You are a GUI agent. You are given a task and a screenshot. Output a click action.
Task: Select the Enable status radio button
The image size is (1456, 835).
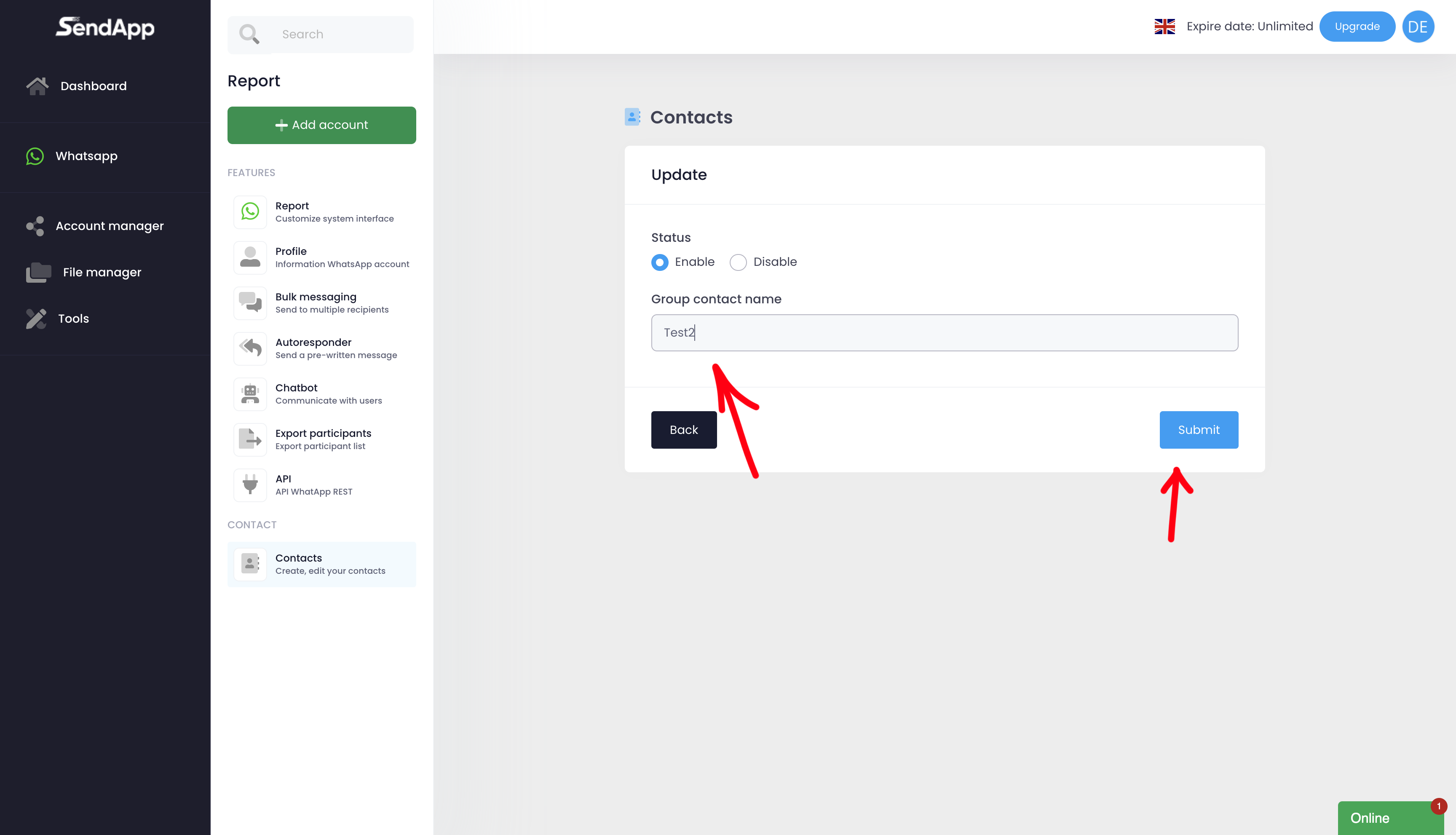coord(659,262)
